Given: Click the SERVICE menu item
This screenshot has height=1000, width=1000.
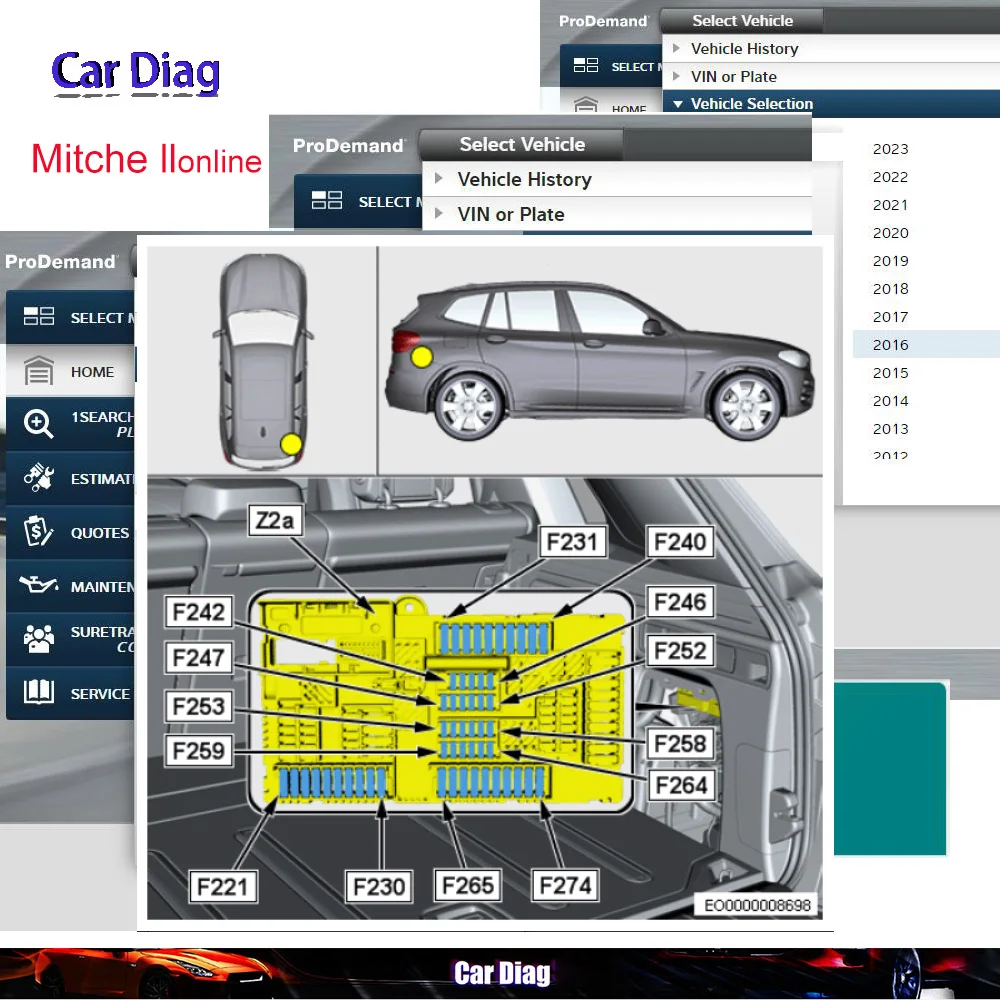Looking at the screenshot, I should (x=70, y=693).
